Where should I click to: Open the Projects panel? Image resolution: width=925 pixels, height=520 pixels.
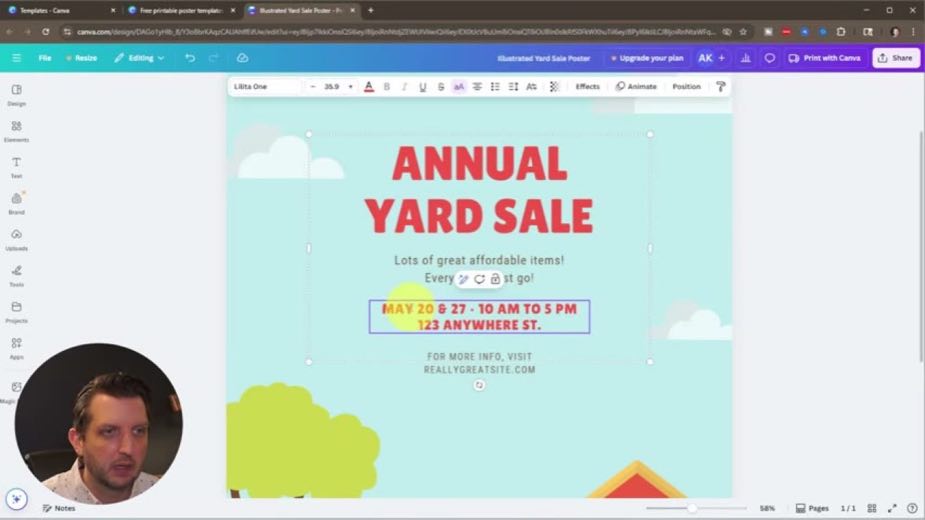tap(17, 312)
